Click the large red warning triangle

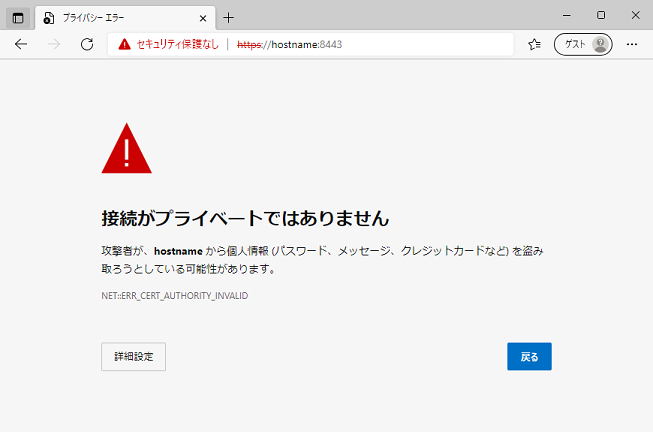point(126,150)
